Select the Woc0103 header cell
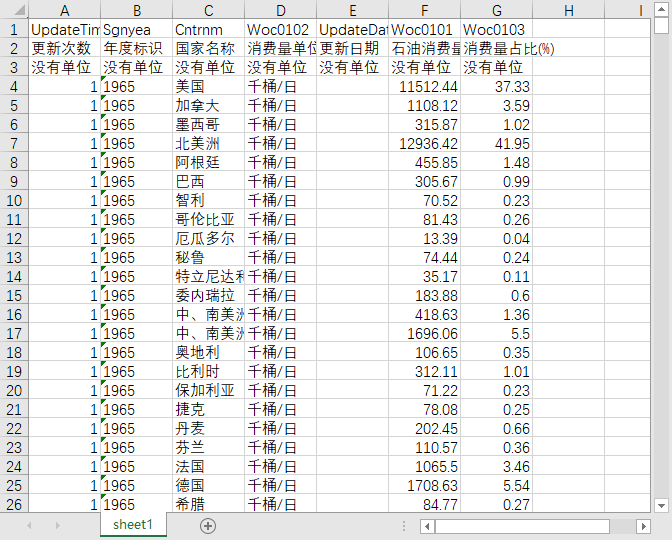The height and width of the screenshot is (540, 672). (x=496, y=29)
